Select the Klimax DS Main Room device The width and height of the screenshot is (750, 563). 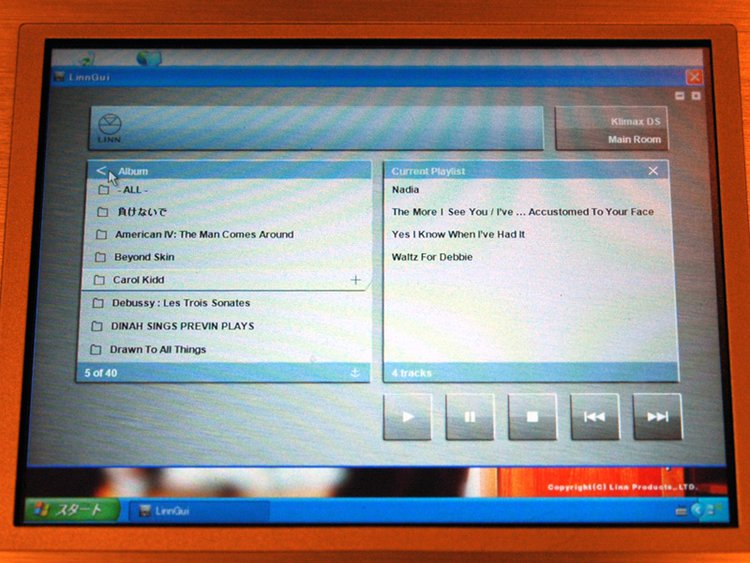point(611,130)
